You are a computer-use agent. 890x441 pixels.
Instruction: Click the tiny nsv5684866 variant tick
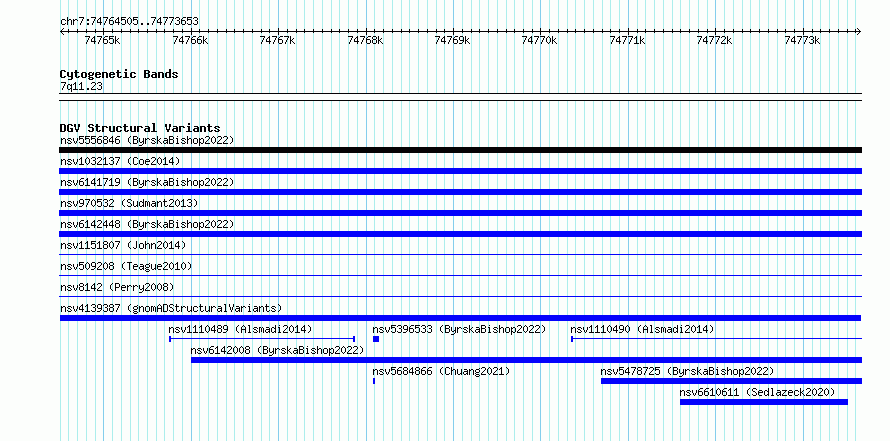(374, 381)
